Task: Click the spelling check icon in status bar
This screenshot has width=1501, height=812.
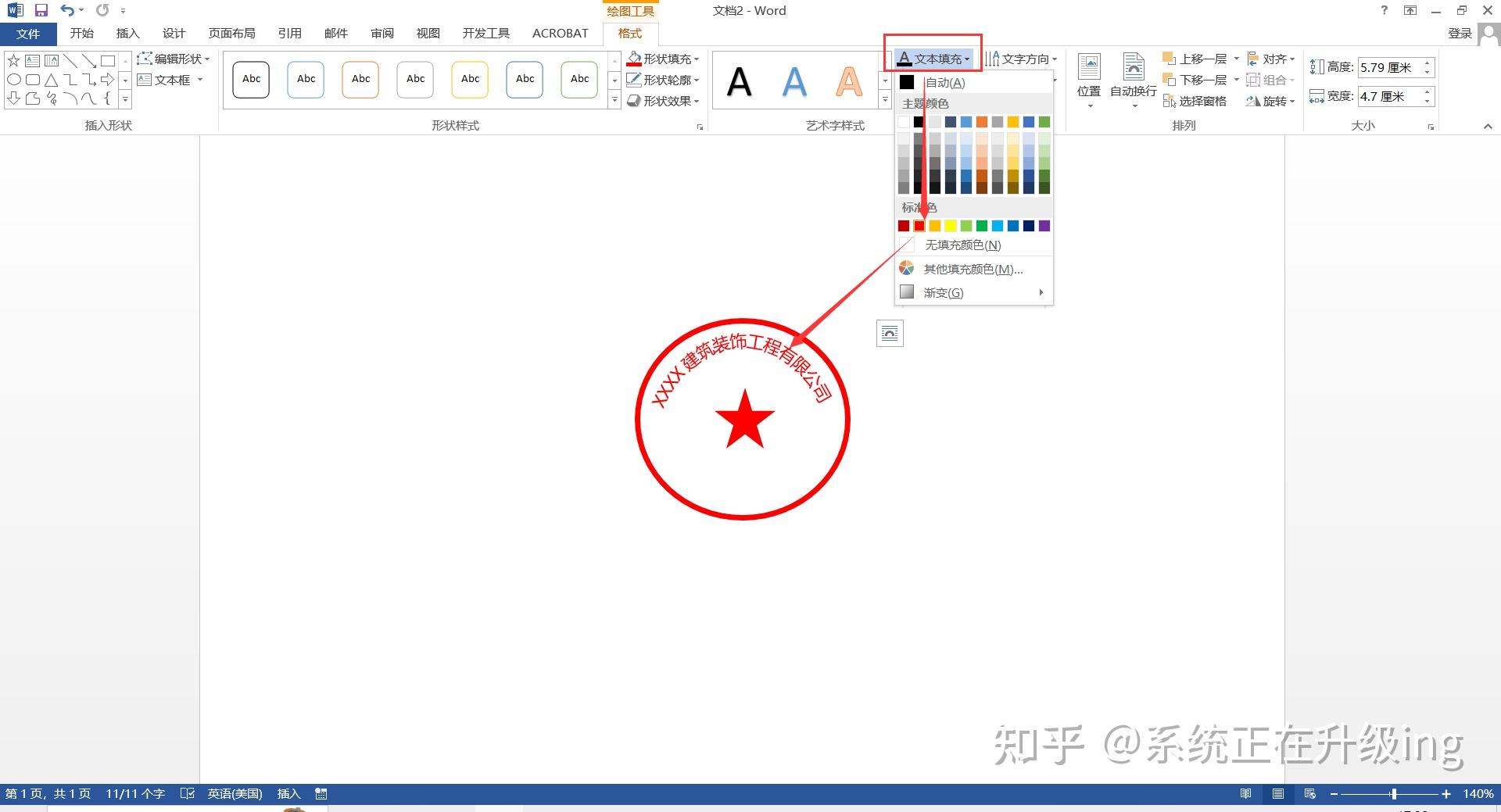Action: click(187, 793)
